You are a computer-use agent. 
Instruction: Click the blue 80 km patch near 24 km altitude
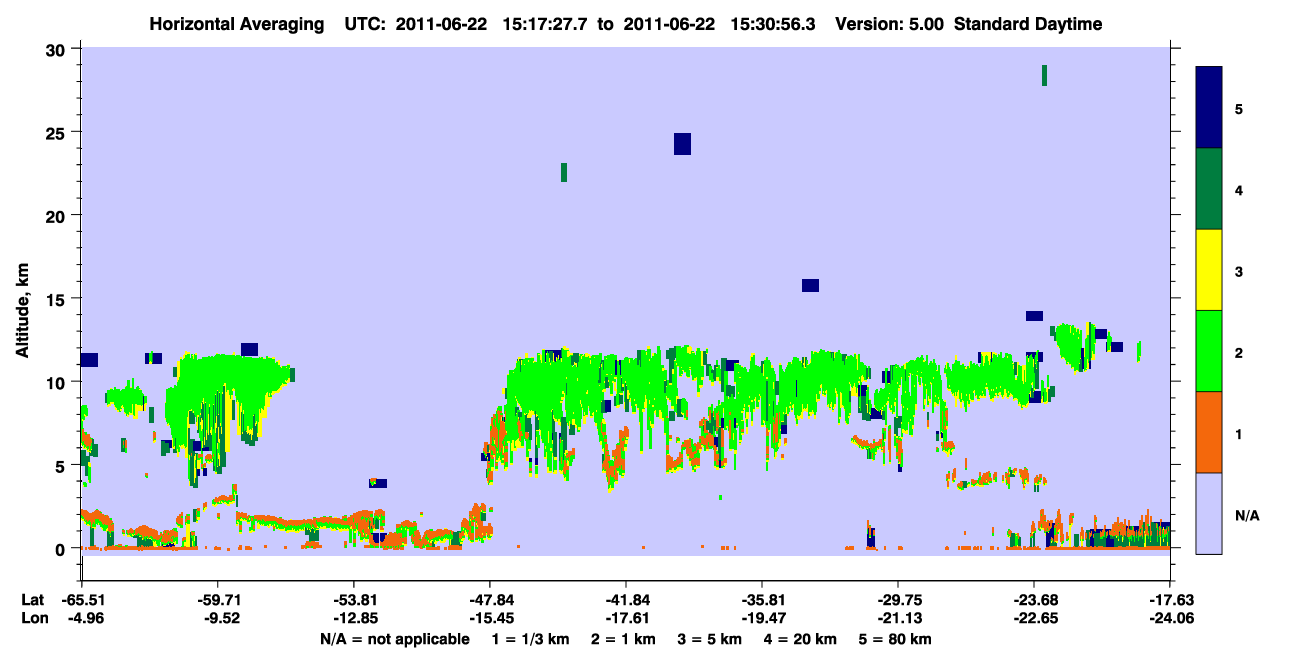pyautogui.click(x=682, y=144)
